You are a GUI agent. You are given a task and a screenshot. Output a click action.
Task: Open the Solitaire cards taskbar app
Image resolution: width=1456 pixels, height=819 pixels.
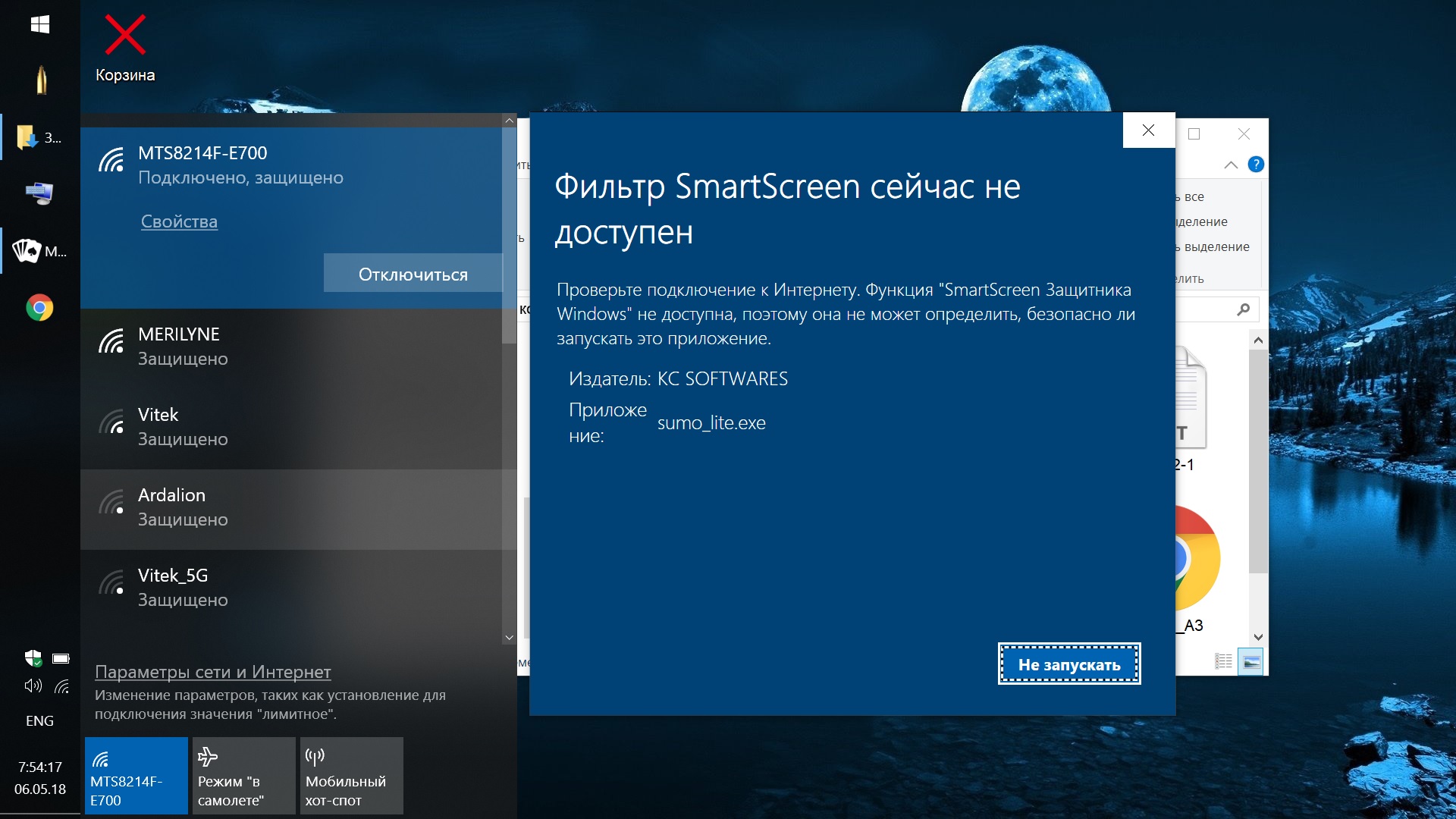(x=39, y=251)
